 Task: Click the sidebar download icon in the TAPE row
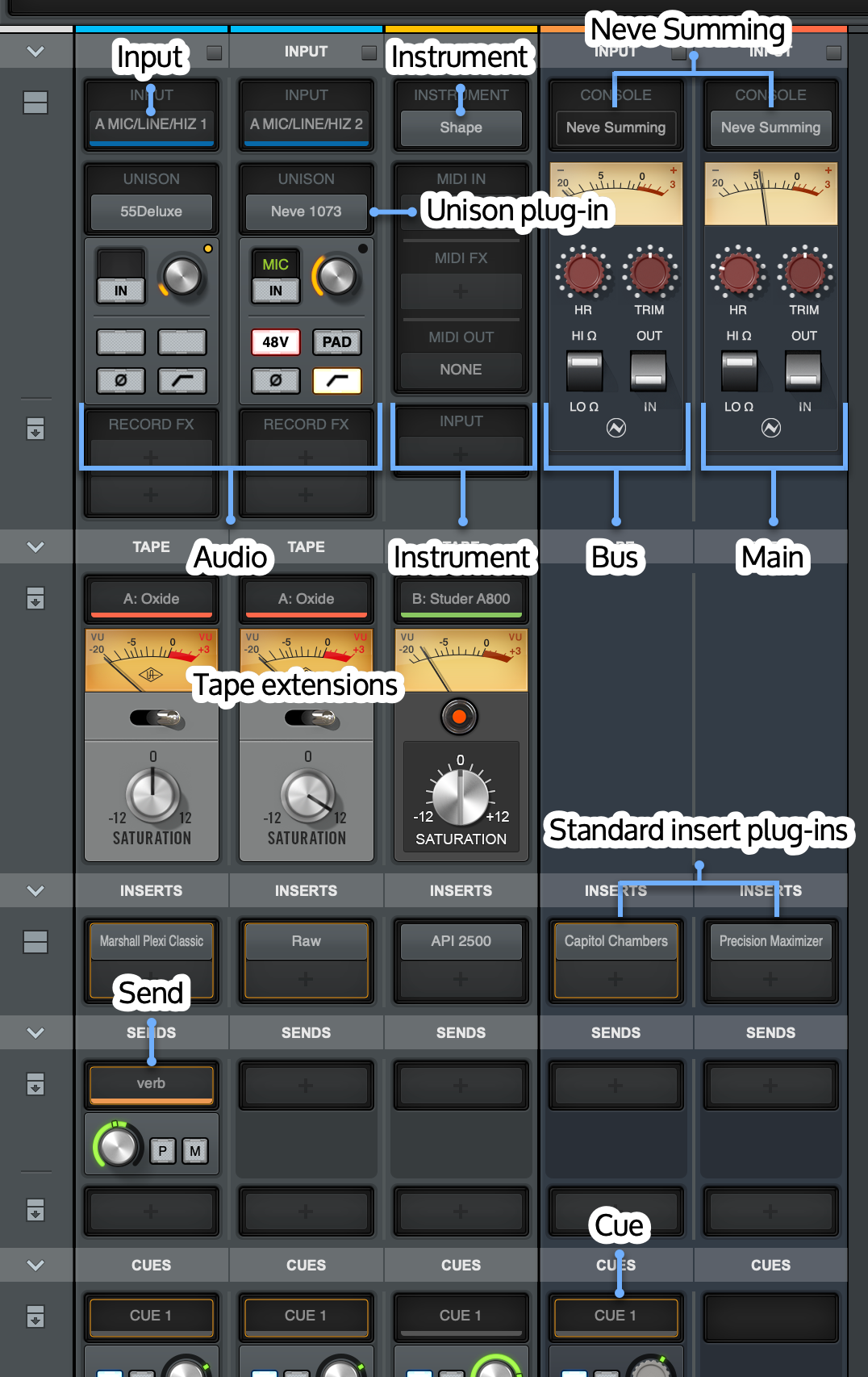(x=35, y=598)
